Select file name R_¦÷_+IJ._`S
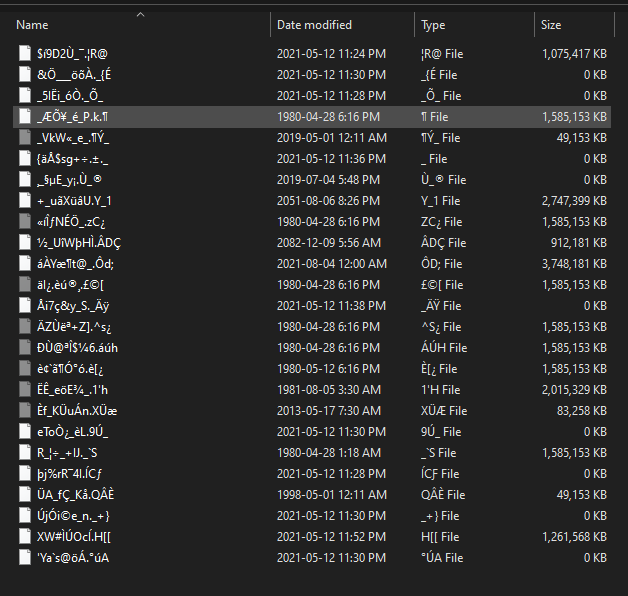Image resolution: width=628 pixels, height=596 pixels. tap(67, 453)
